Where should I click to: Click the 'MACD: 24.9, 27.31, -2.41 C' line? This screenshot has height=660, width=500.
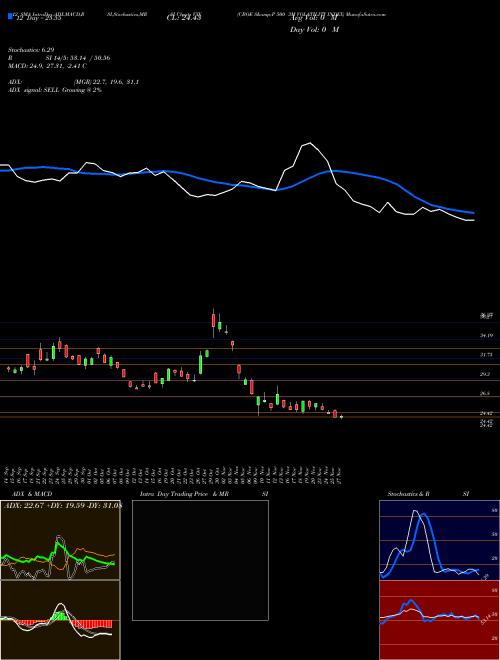tap(47, 66)
